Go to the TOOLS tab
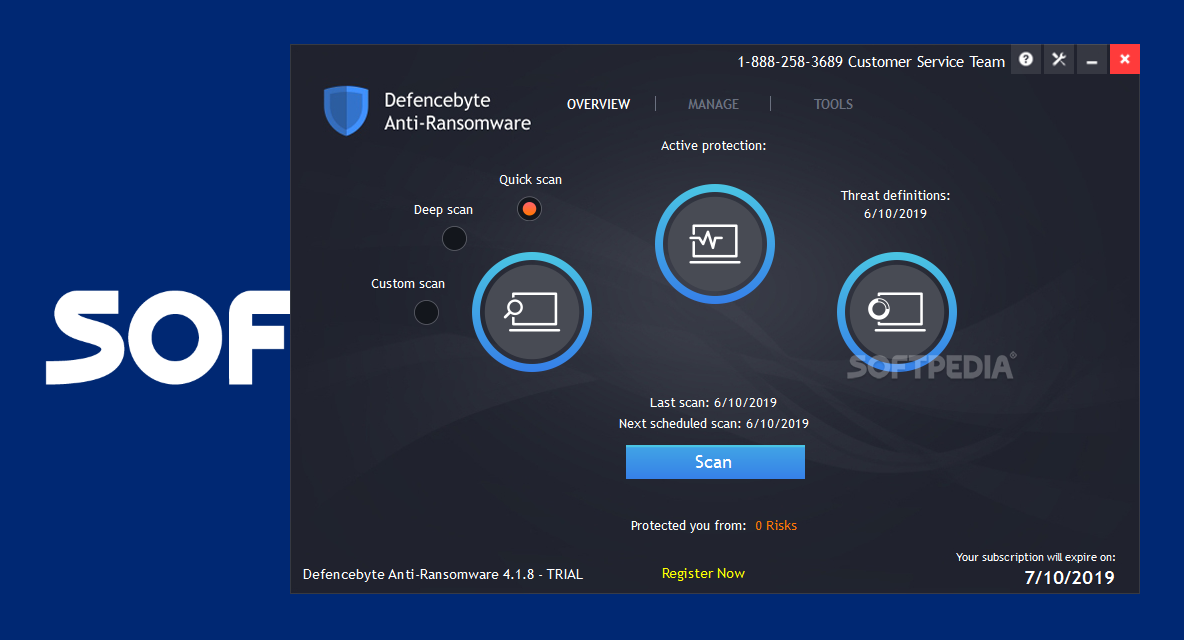Viewport: 1184px width, 640px height. click(x=833, y=104)
